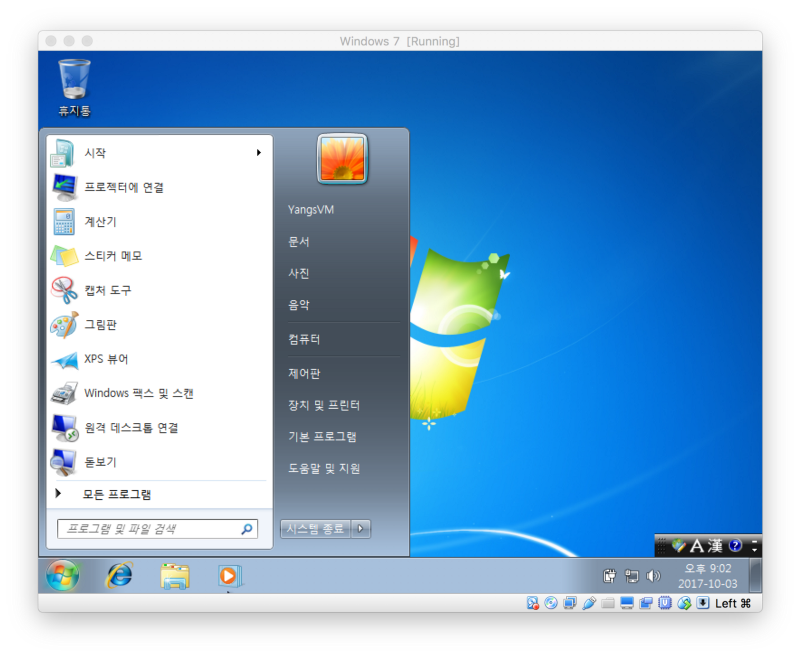Open 음악 music folder
This screenshot has width=800, height=657.
click(299, 305)
